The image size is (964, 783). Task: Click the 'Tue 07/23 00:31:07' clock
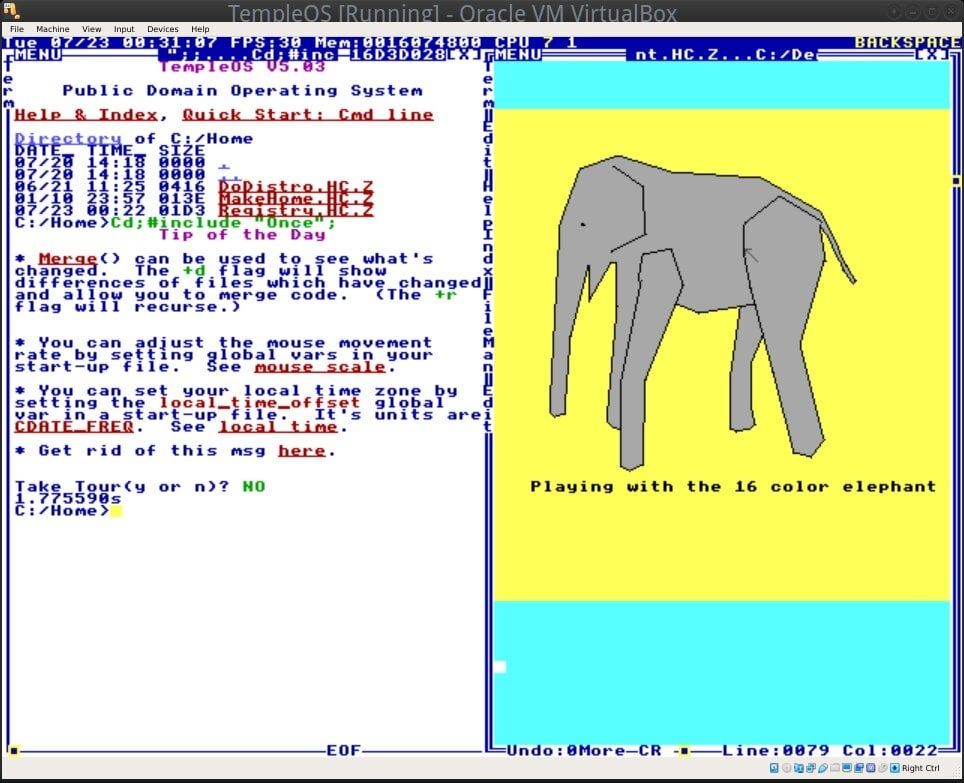coord(109,42)
